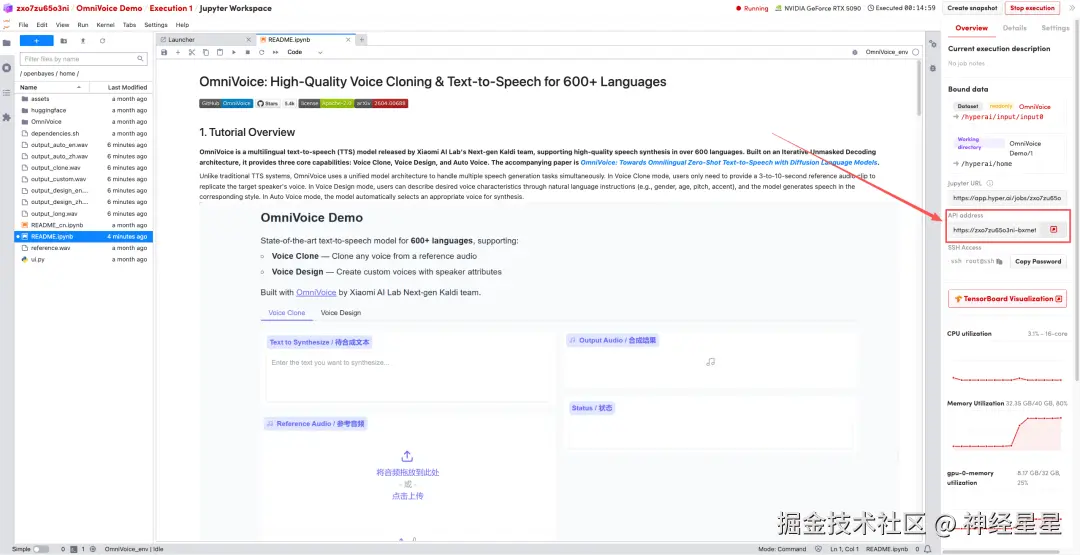Click the Stop execution button
The height and width of the screenshot is (555, 1080).
pyautogui.click(x=1032, y=8)
